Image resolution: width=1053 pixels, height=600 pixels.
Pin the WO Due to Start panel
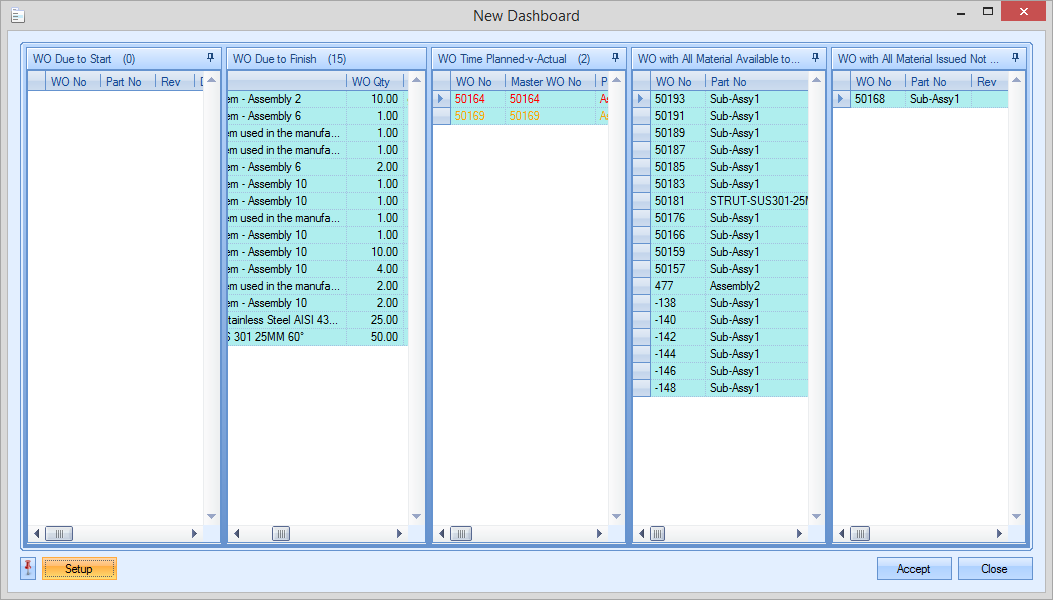point(210,58)
